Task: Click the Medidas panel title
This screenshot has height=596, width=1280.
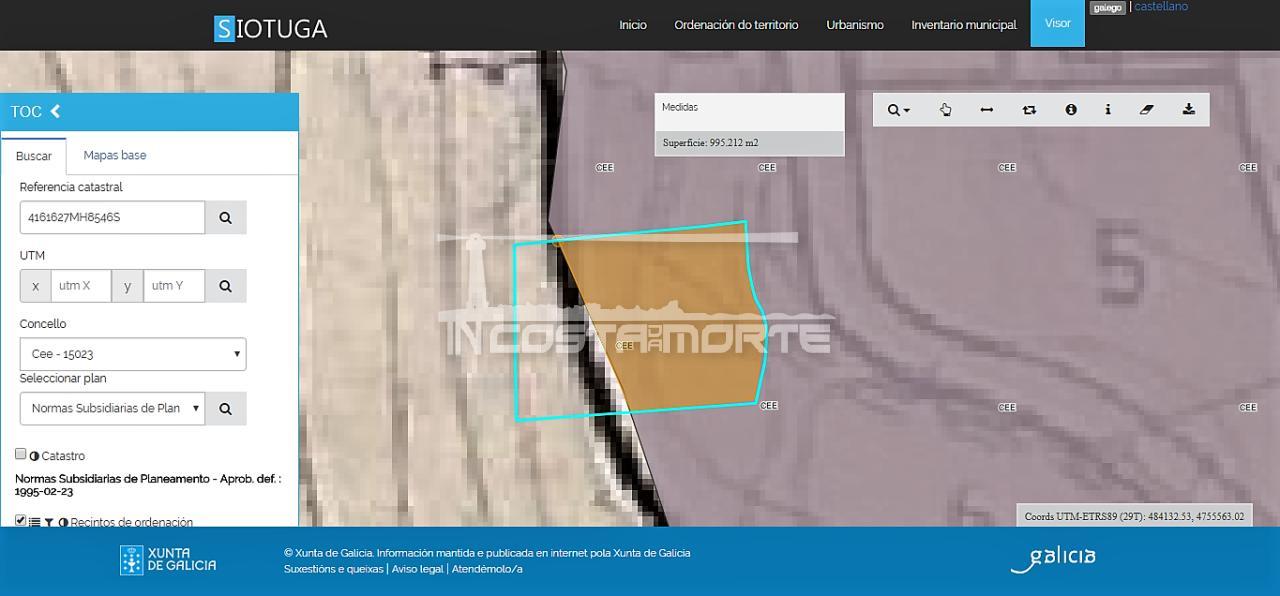Action: point(680,107)
